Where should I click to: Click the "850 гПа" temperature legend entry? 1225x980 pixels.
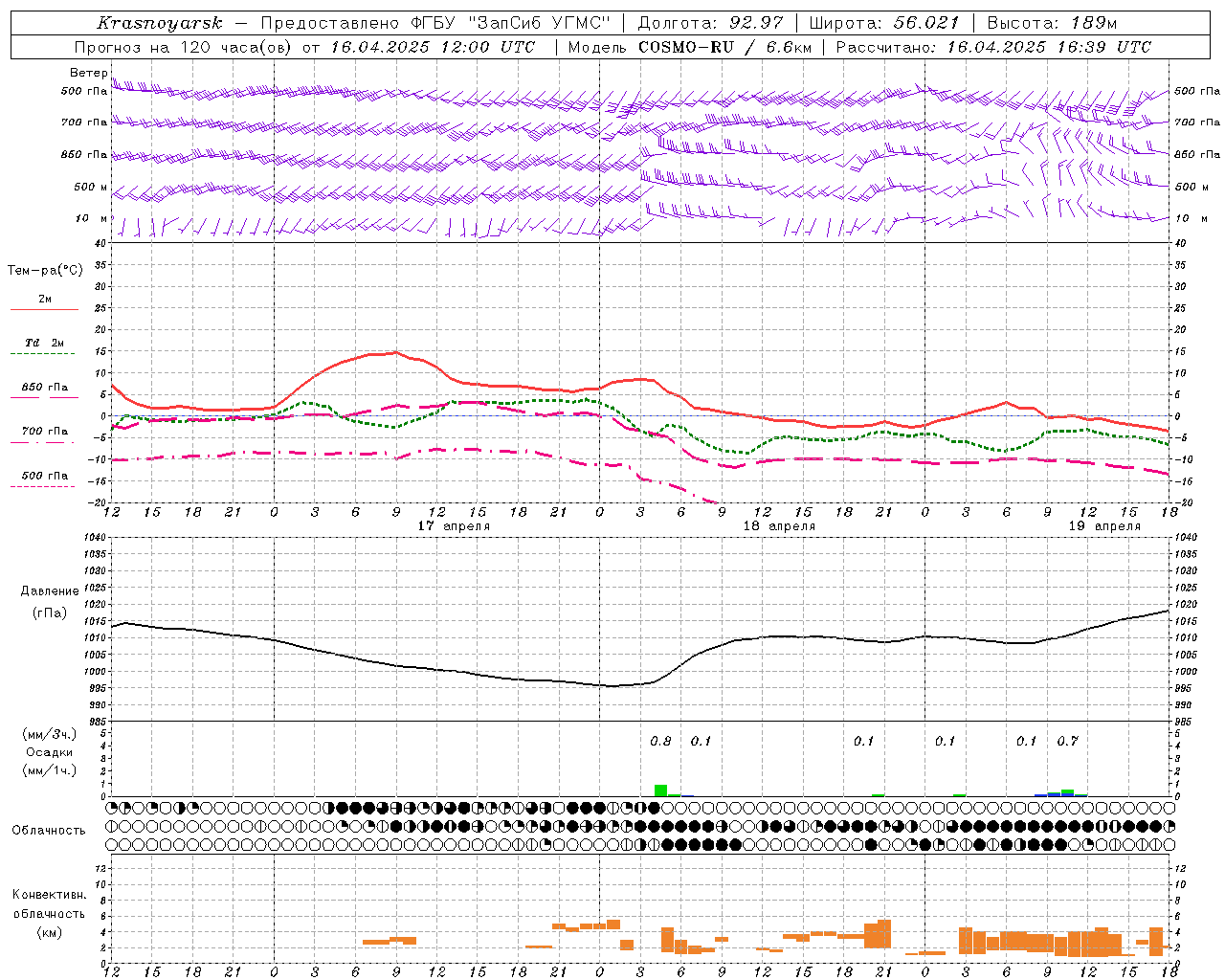coord(44,388)
